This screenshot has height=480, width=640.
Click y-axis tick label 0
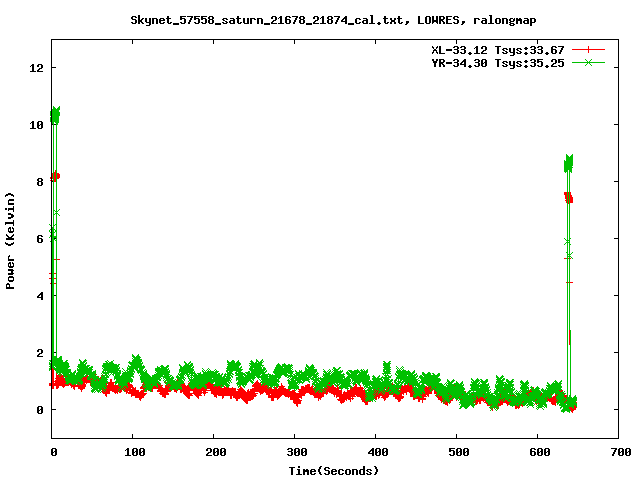[x=40, y=410]
